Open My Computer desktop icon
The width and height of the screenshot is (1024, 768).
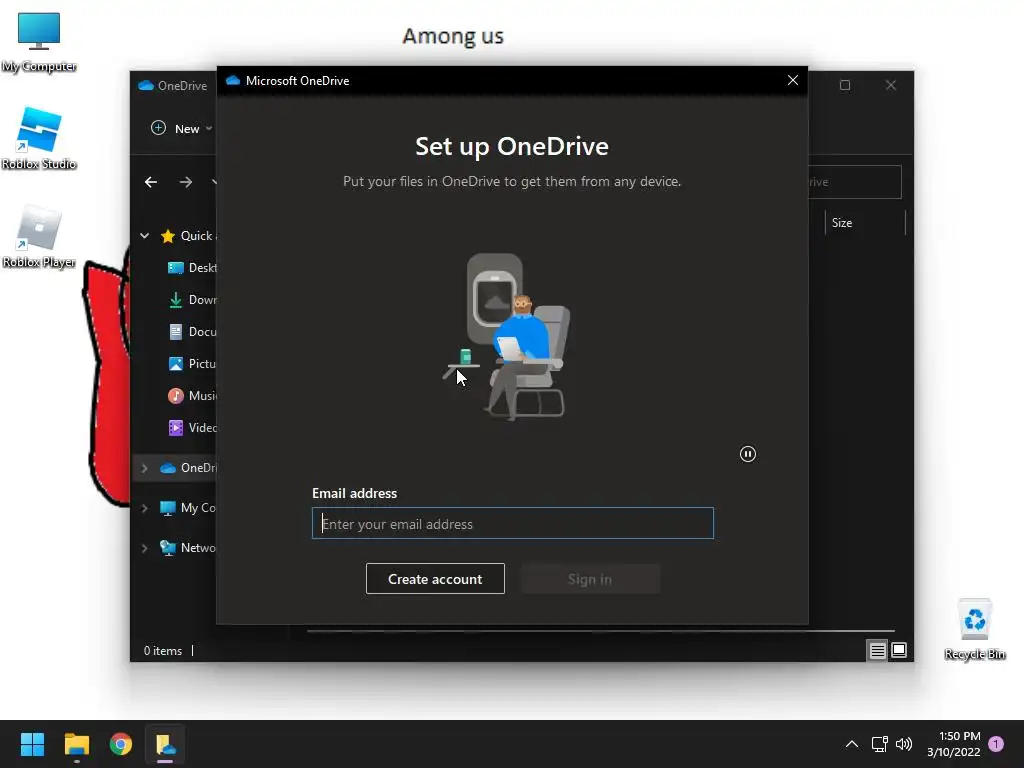tap(39, 42)
